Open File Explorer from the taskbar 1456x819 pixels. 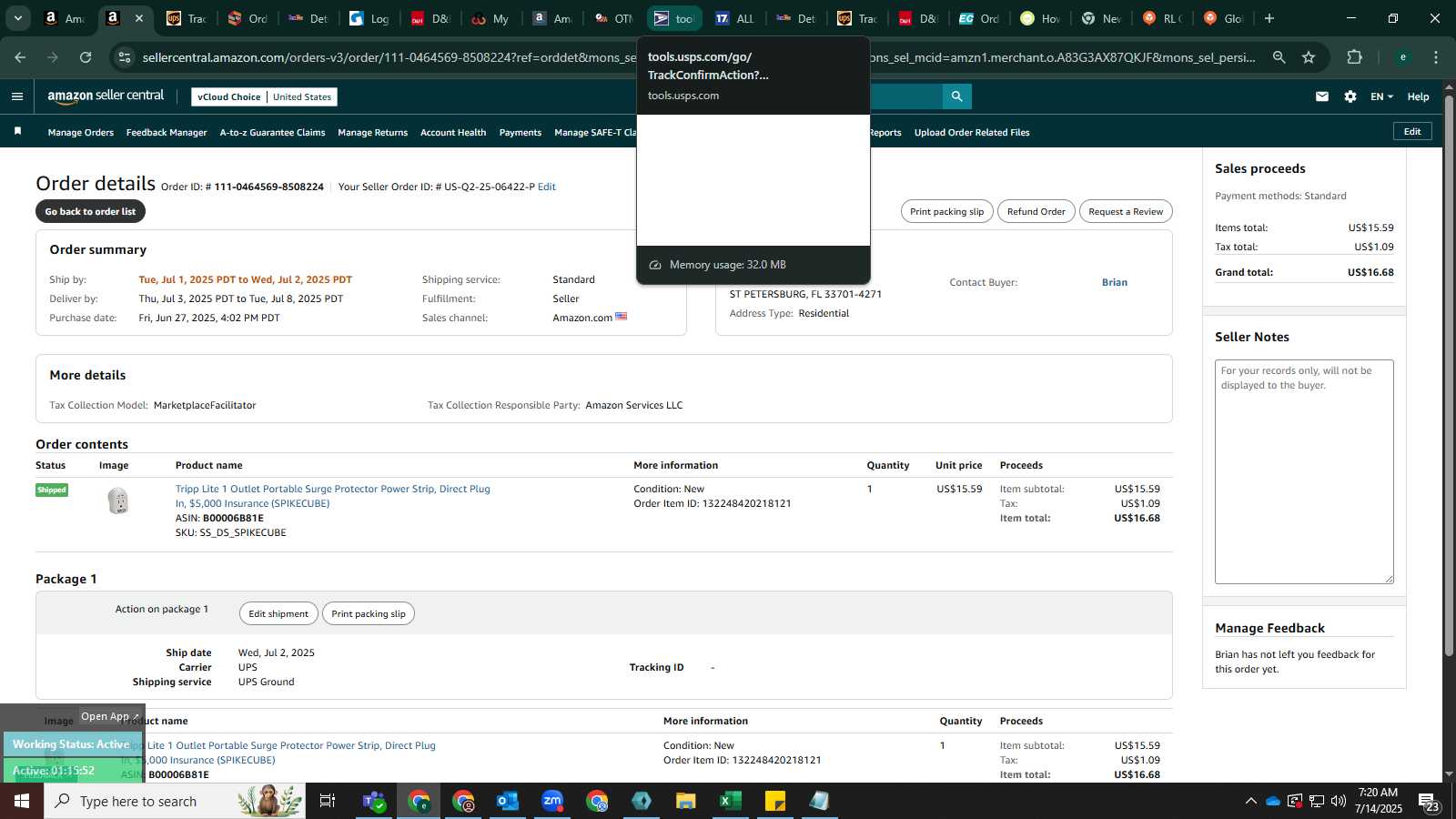[x=685, y=801]
